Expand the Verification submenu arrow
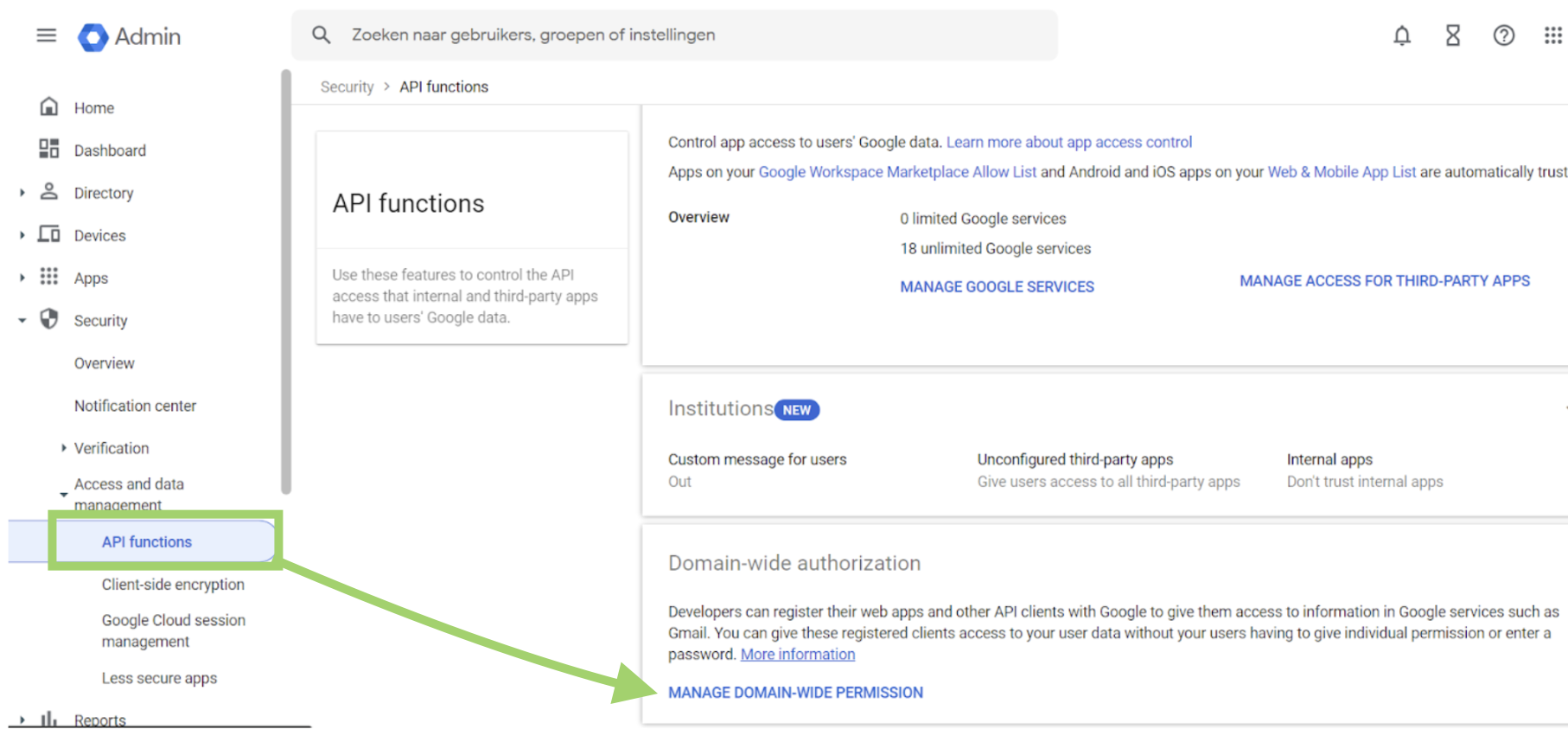 tap(63, 448)
